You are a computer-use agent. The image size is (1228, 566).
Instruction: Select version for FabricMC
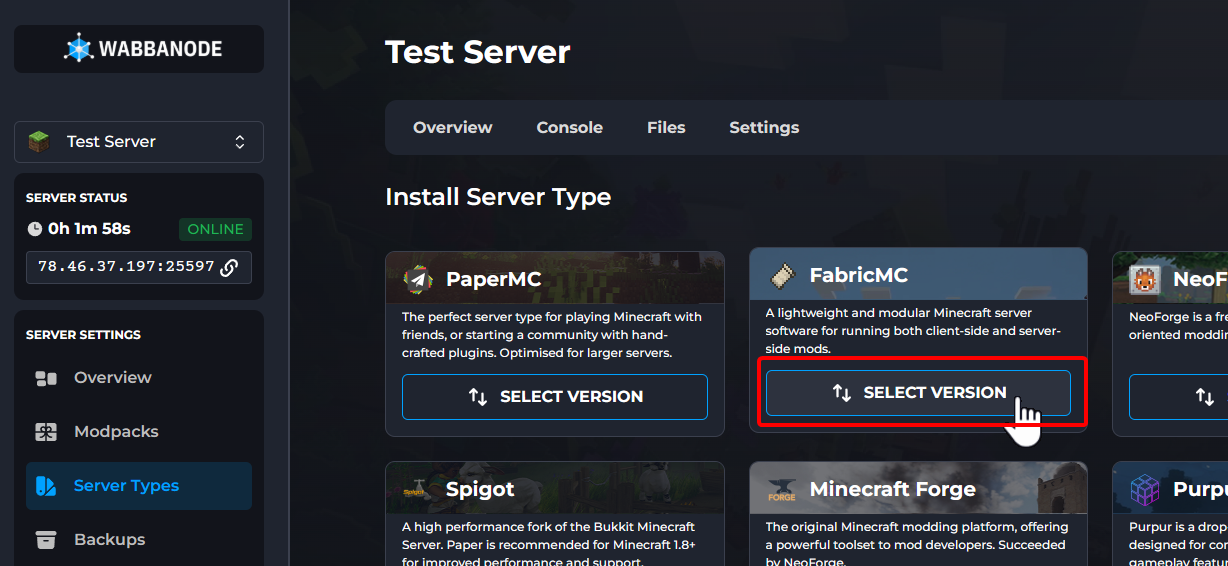[x=918, y=393]
